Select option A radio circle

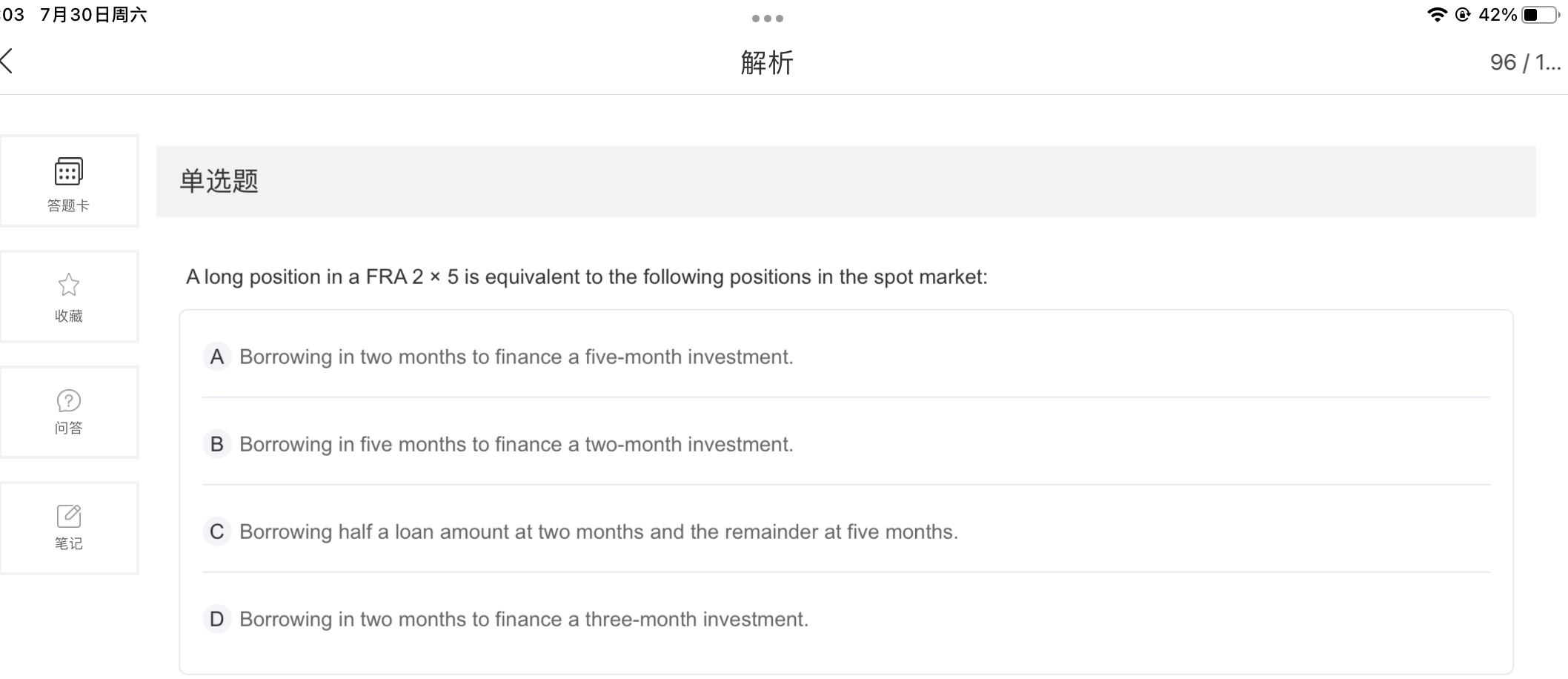216,357
